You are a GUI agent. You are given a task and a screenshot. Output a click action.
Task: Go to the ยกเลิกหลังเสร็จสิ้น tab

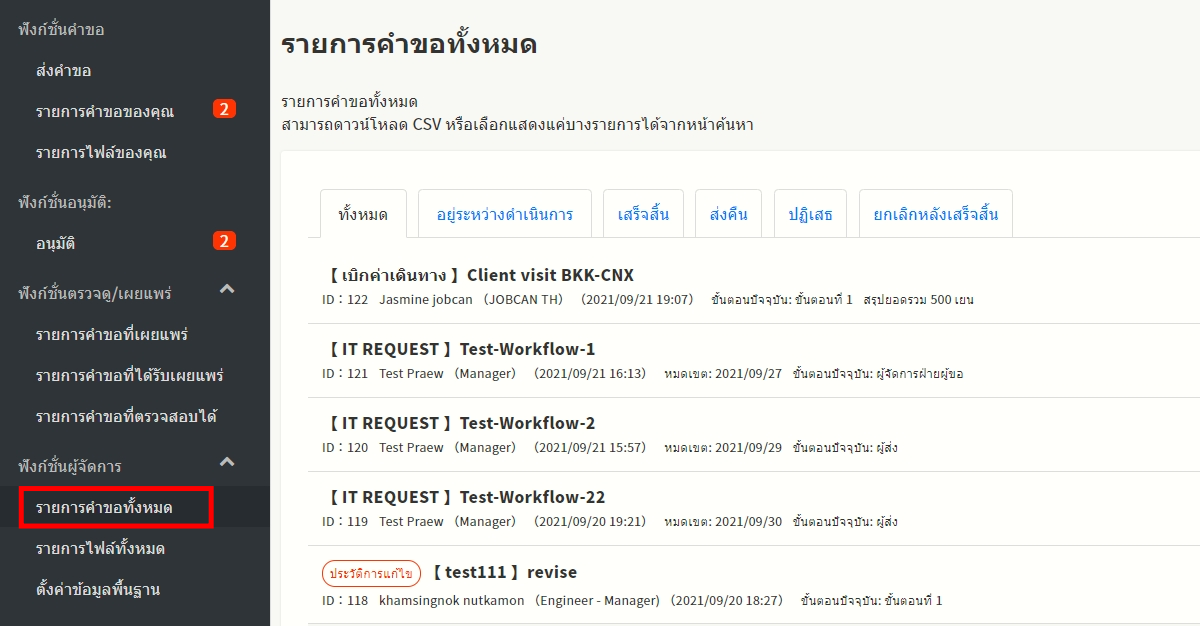[935, 214]
